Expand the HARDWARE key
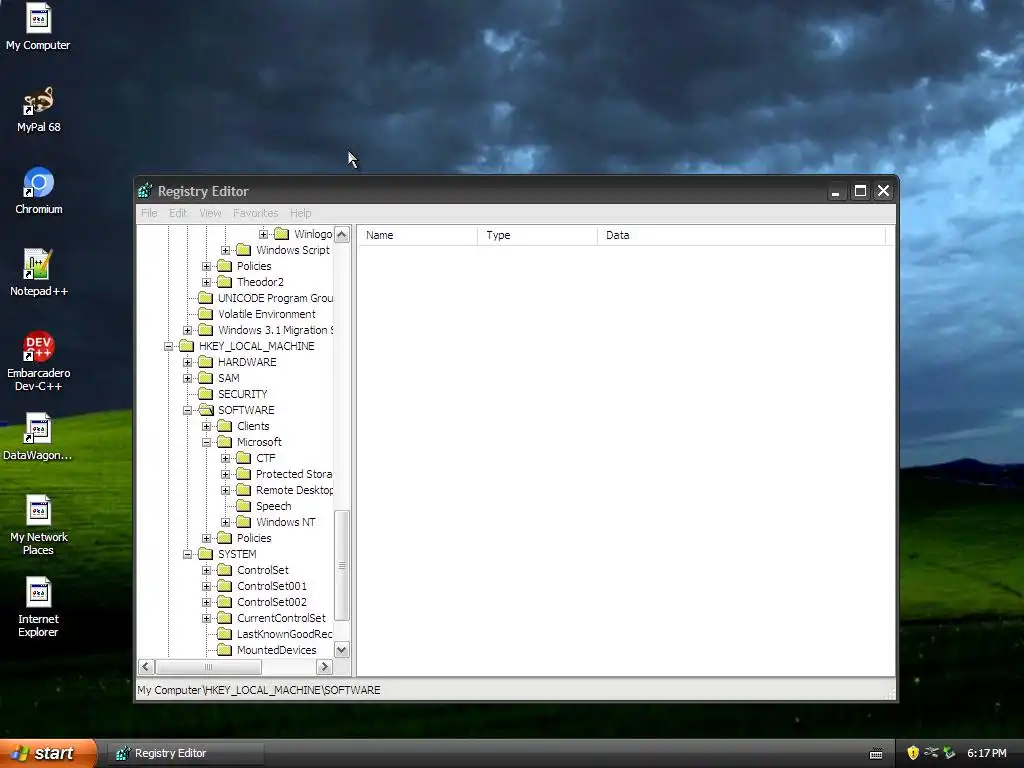 pyautogui.click(x=187, y=362)
